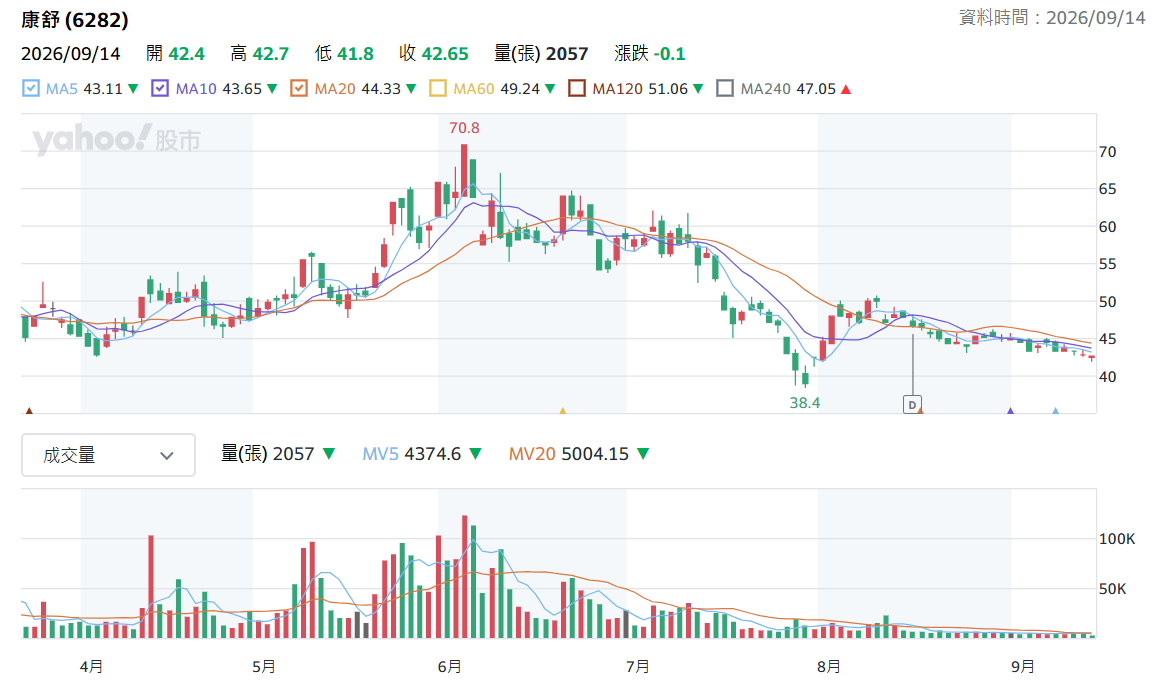Click the down arrow beside MA120 51.06
The image size is (1156, 686).
point(698,89)
